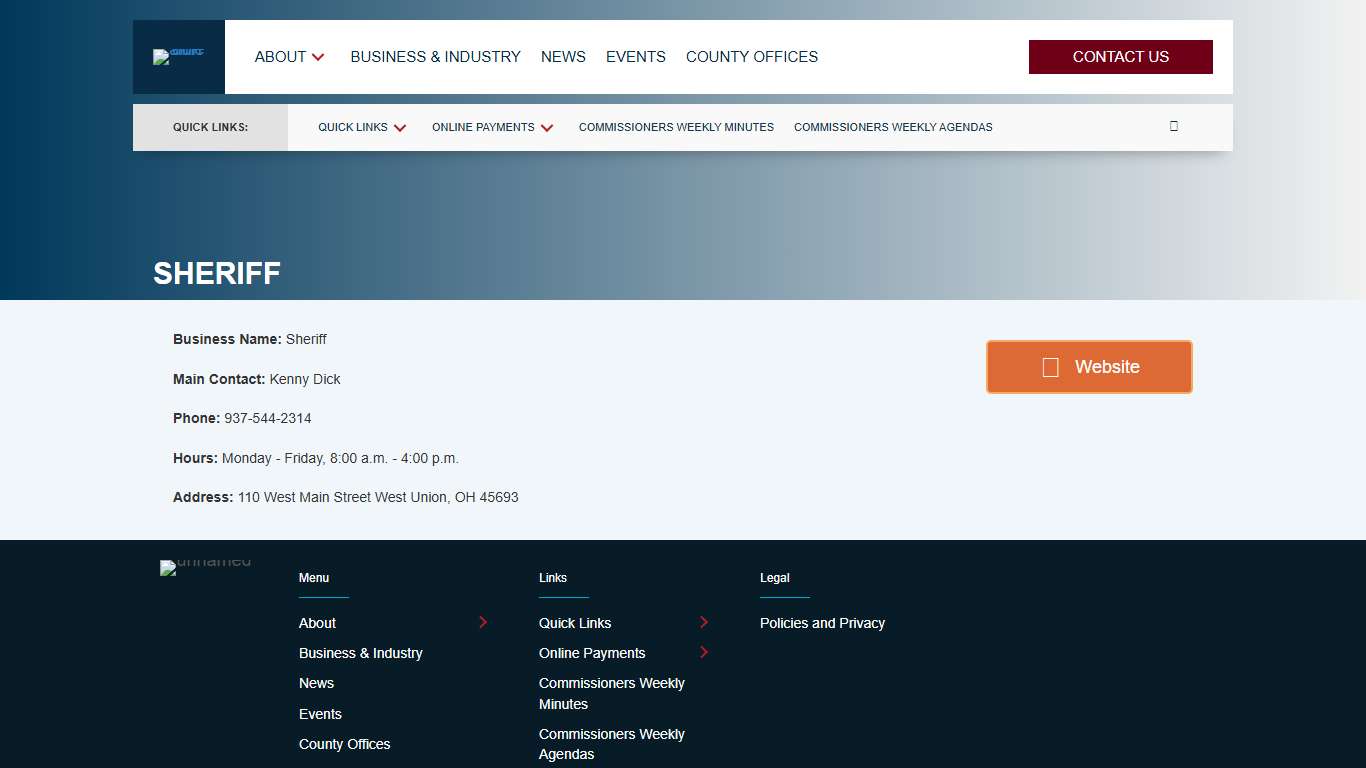This screenshot has width=1366, height=768.
Task: Expand footer About submenu arrow
Action: click(483, 622)
